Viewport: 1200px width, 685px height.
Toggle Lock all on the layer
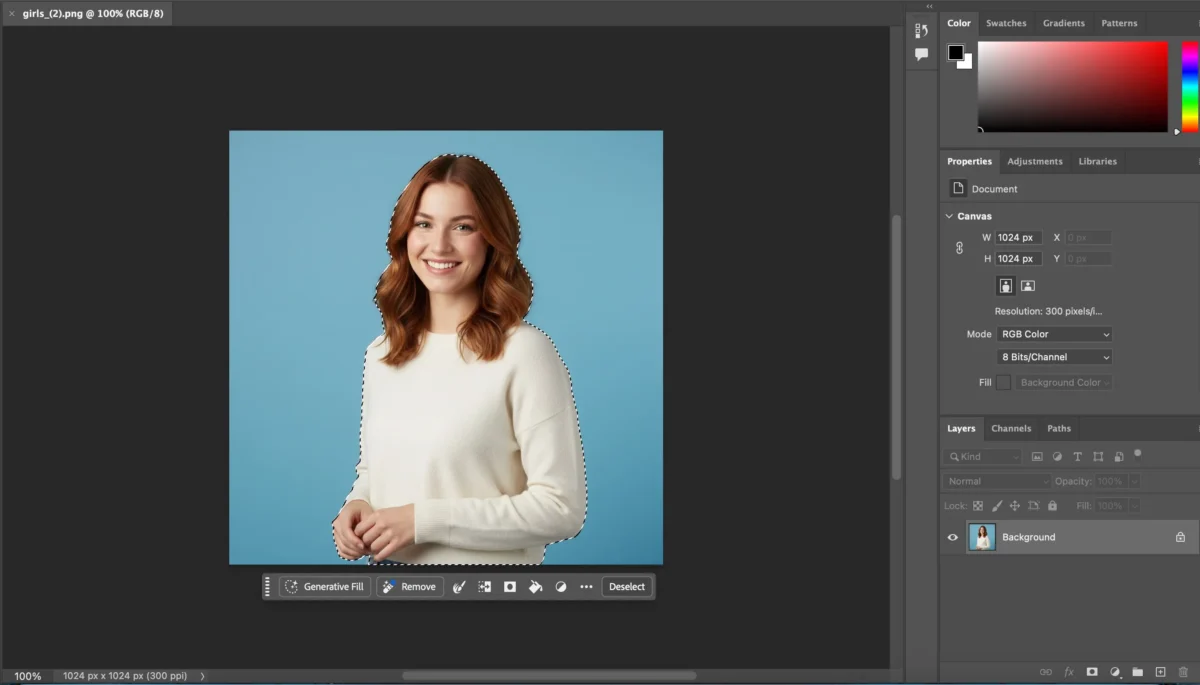tap(1052, 505)
